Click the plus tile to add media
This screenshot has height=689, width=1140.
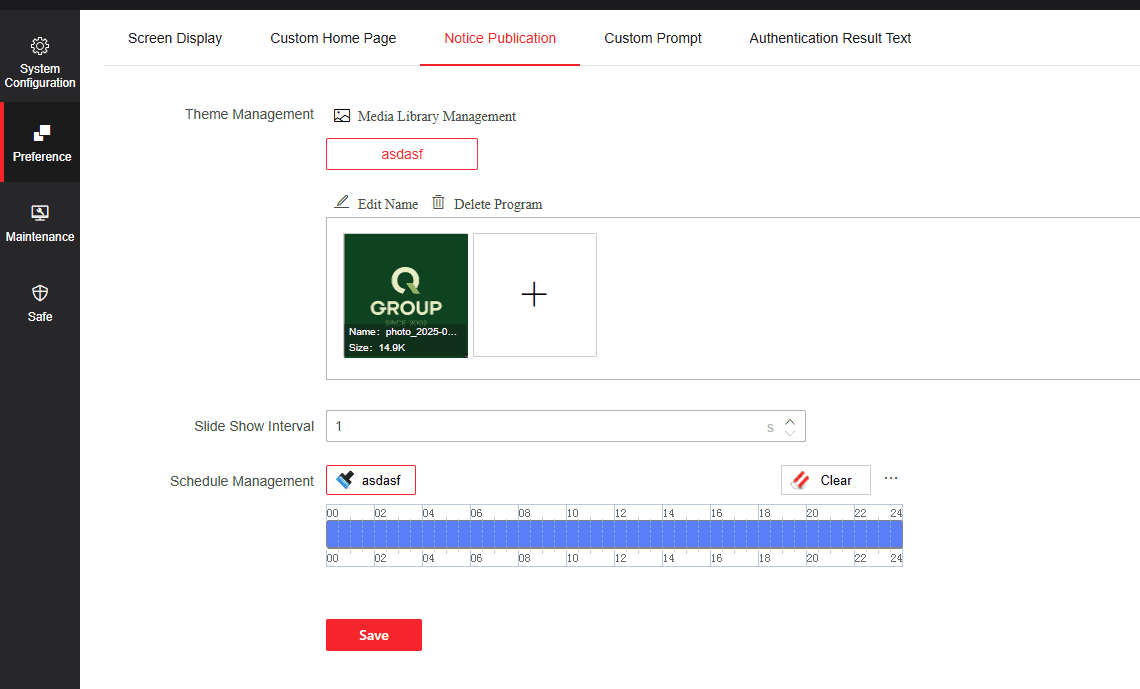point(535,295)
